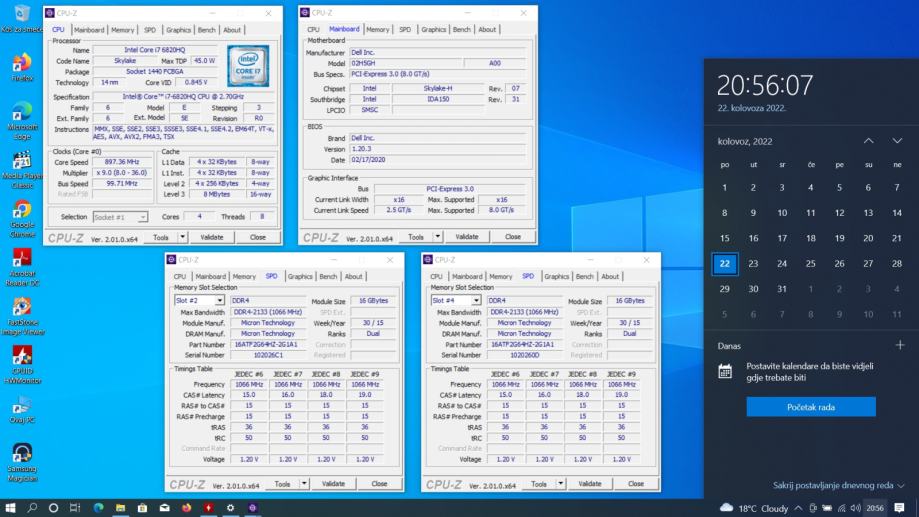The height and width of the screenshot is (517, 919).
Task: Open the Bench tab in the Slot #2 window
Action: click(327, 277)
